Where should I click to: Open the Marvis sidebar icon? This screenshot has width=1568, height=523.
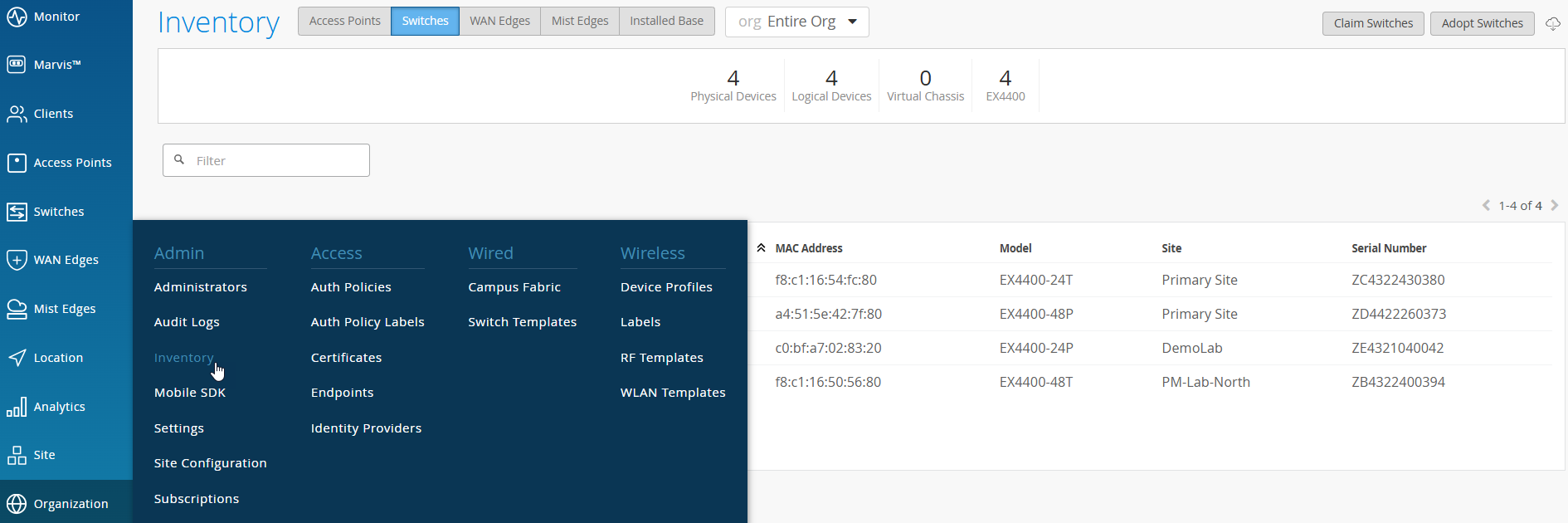pos(17,65)
